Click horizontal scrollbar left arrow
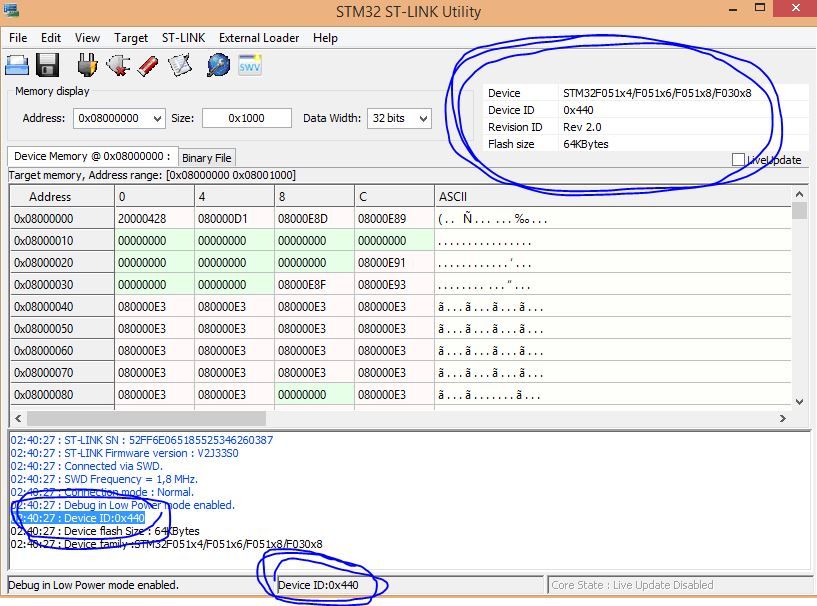This screenshot has height=606, width=817. [18, 418]
